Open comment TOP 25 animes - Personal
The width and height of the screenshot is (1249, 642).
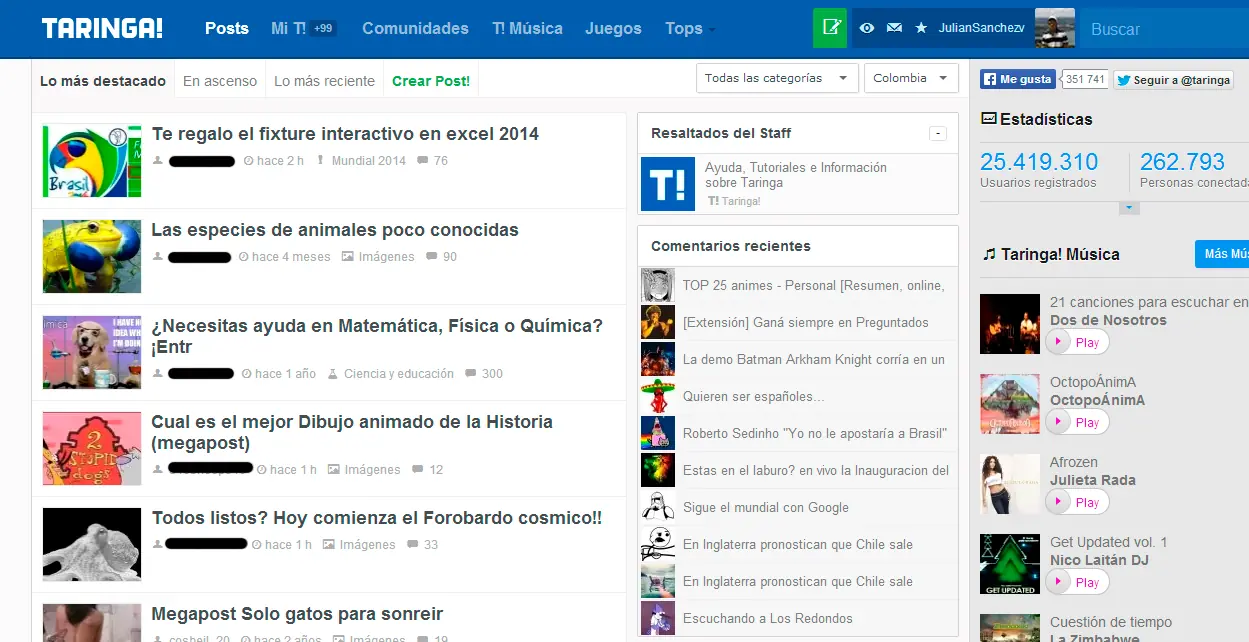point(813,285)
